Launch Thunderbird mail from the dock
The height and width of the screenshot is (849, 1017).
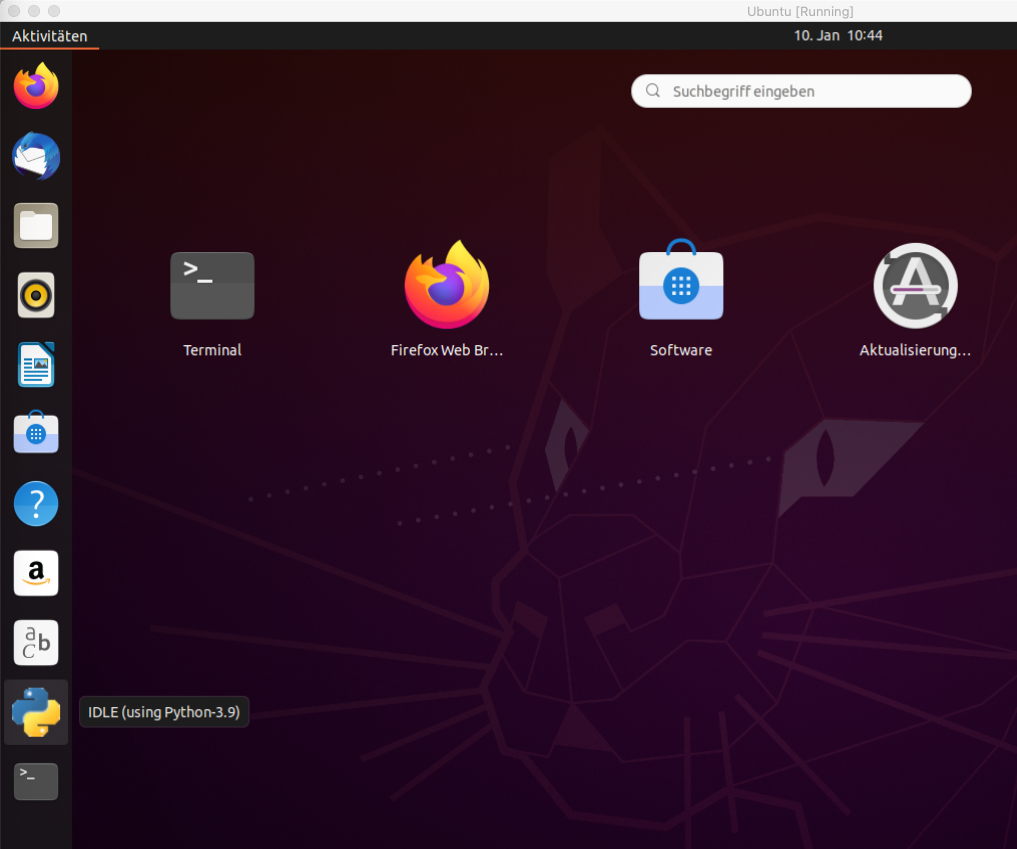click(x=36, y=156)
